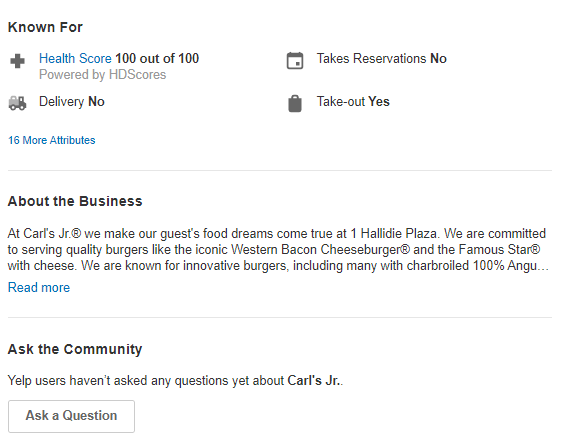Viewport: 572px width, 445px height.
Task: Click the Takes Reservations No attribute
Action: pos(382,58)
